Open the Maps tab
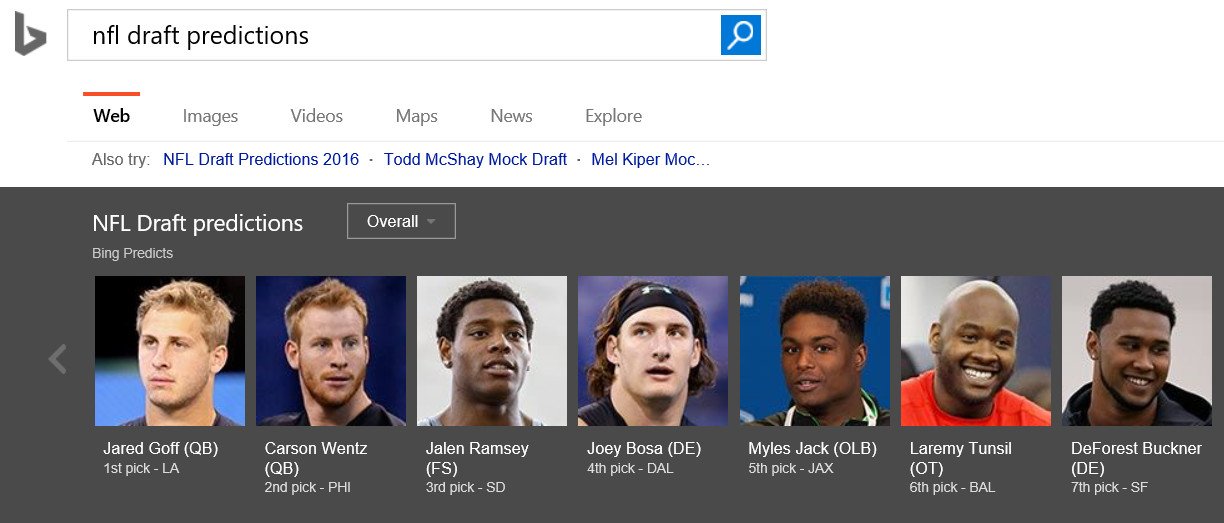This screenshot has height=523, width=1224. [417, 116]
